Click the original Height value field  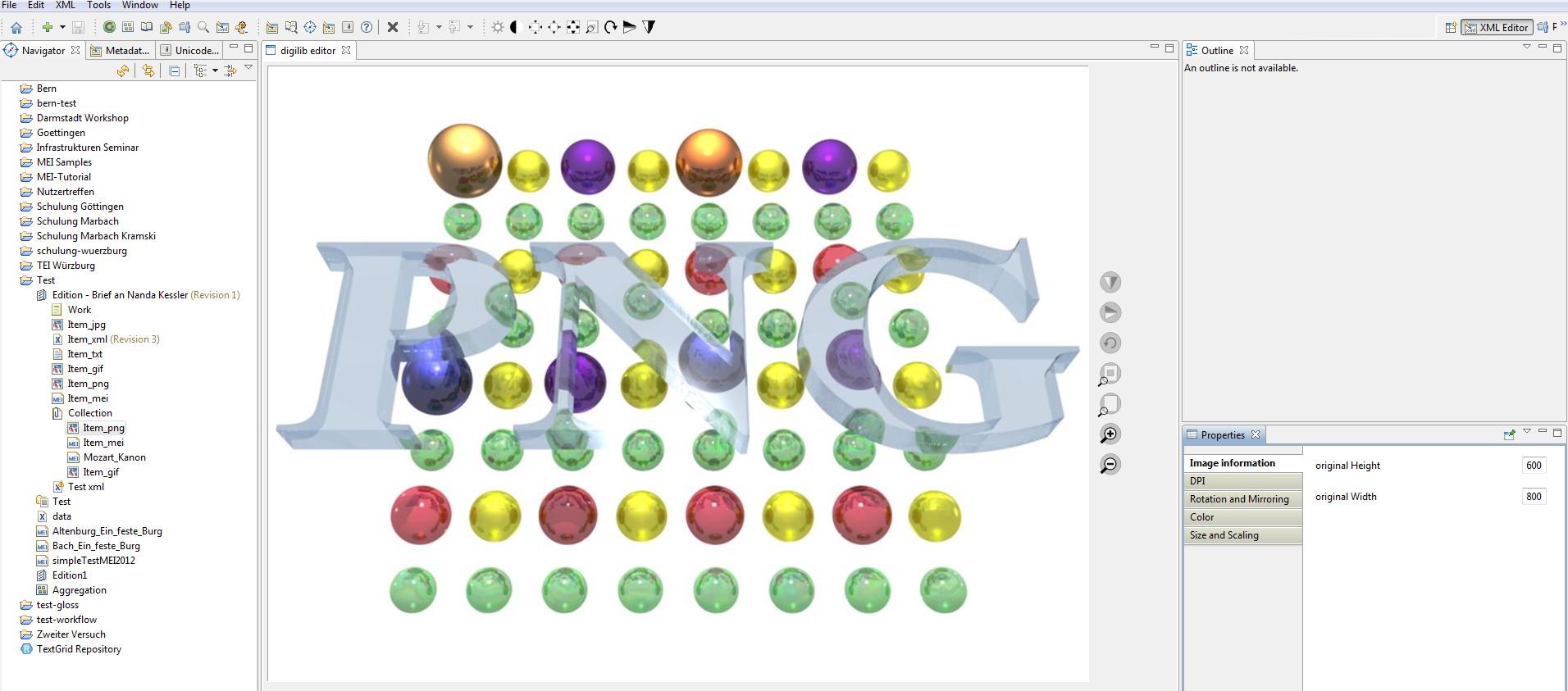[x=1534, y=466]
